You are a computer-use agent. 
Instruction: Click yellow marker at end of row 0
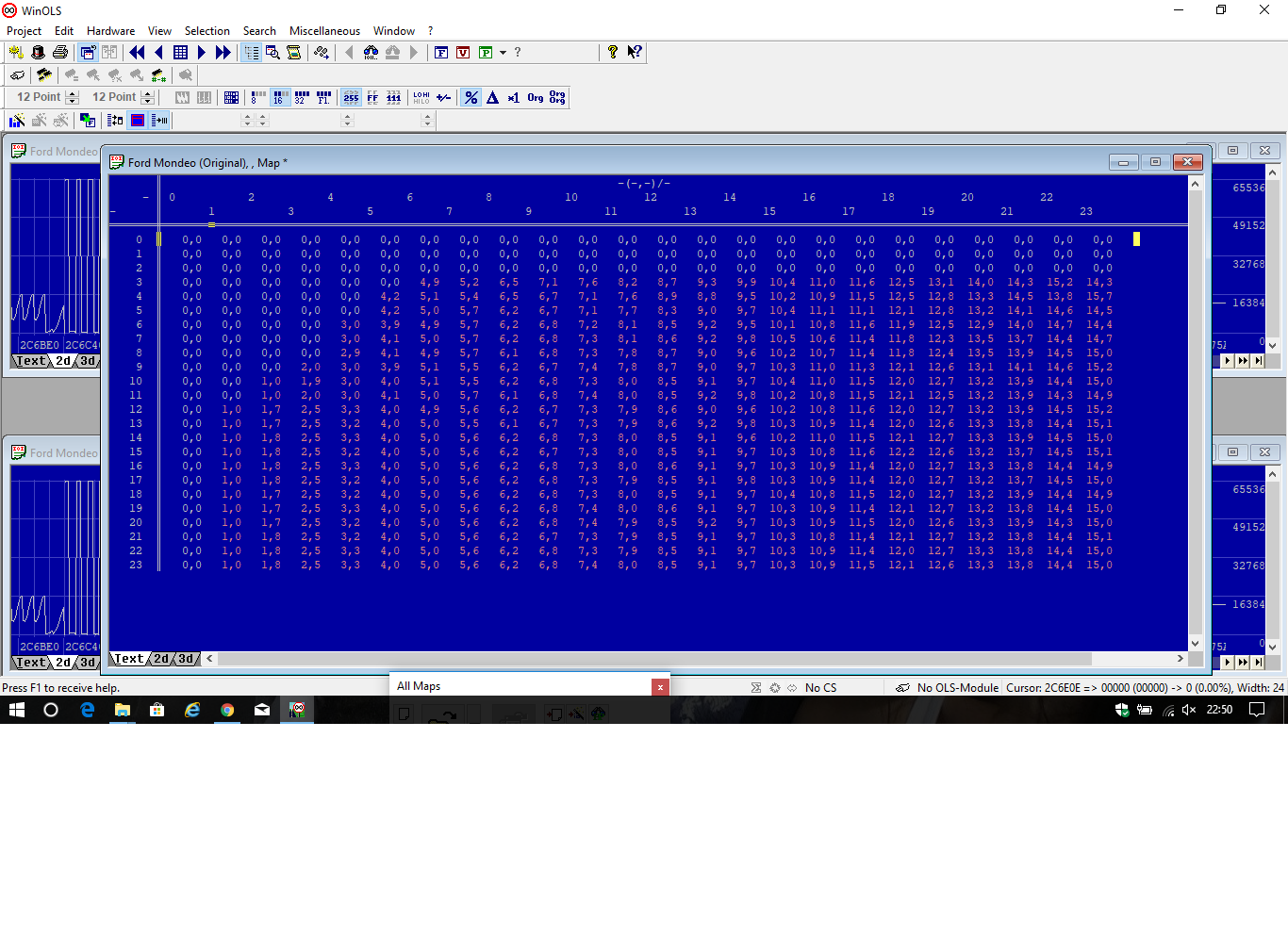1136,239
